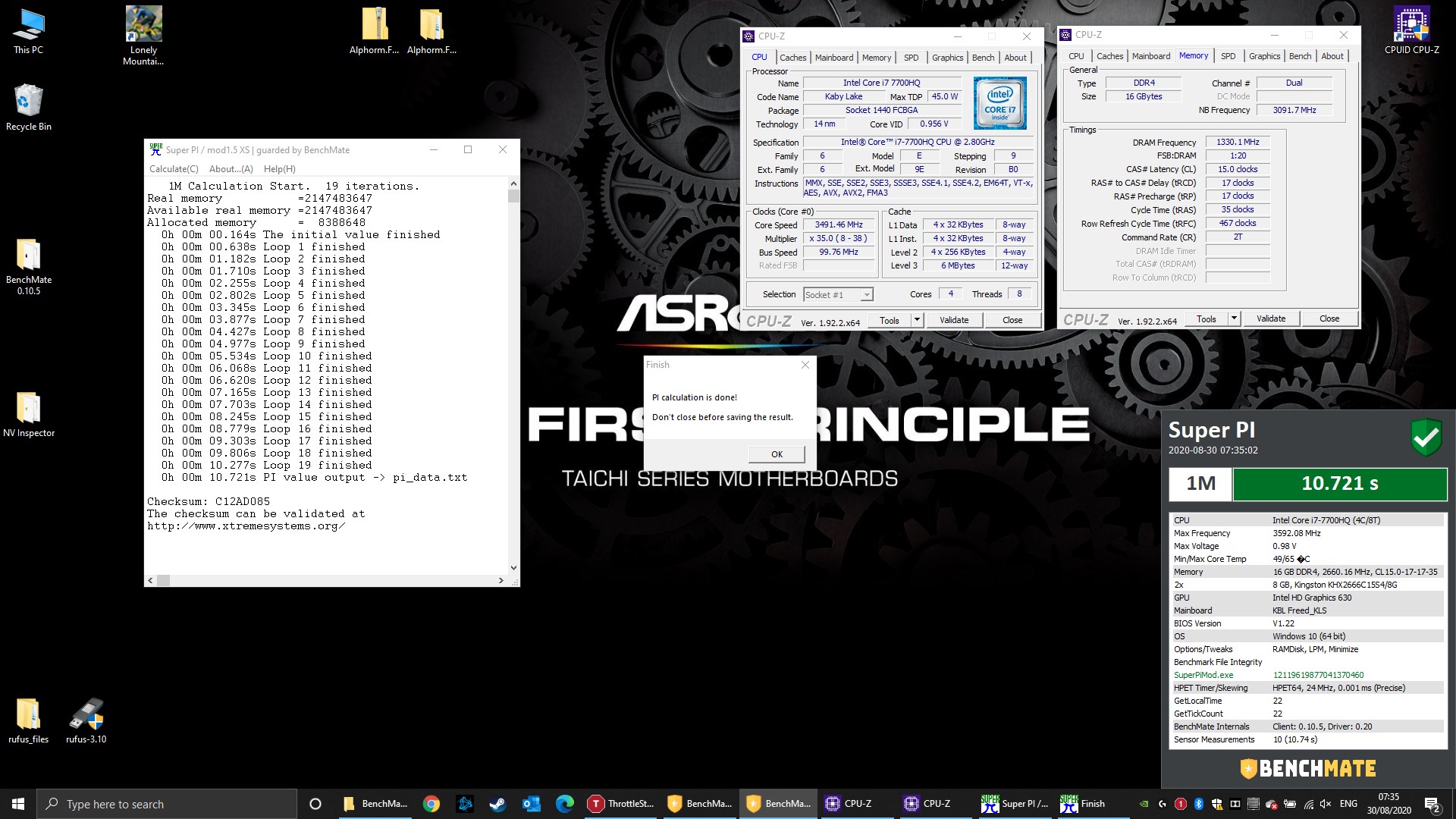This screenshot has width=1456, height=819.
Task: Click the Super PI vertical scrollbar thumb
Action: 513,196
